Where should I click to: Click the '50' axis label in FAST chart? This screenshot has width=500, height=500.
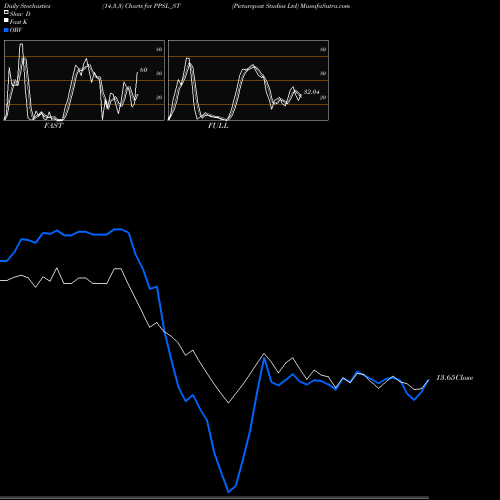159,73
